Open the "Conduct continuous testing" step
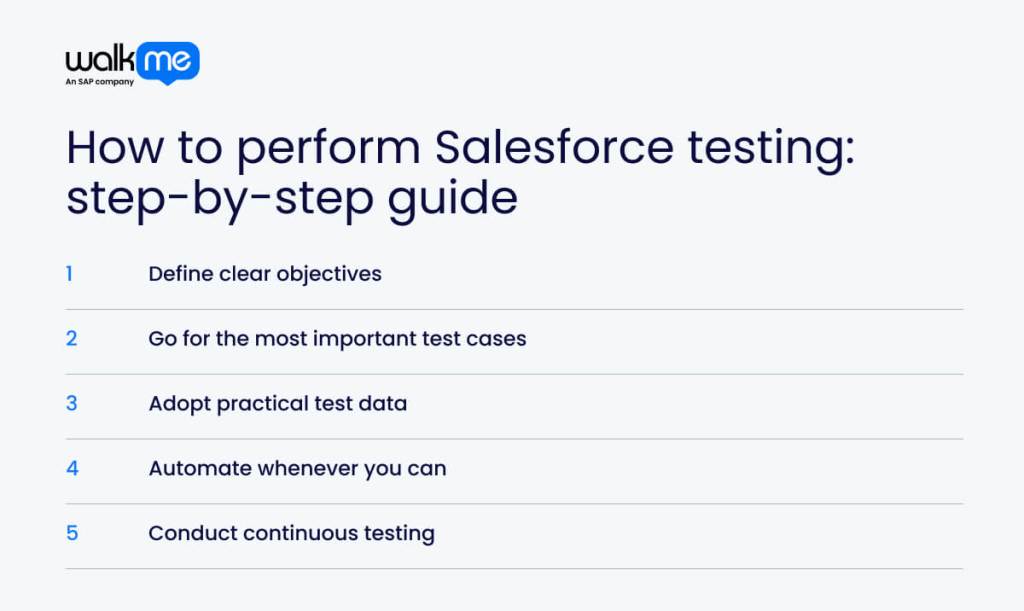The height and width of the screenshot is (611, 1024). click(291, 533)
